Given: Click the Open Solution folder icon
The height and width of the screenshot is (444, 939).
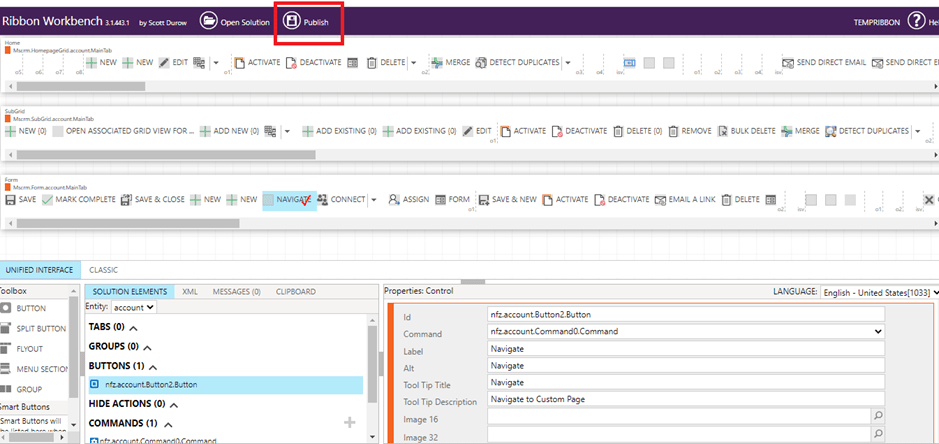Looking at the screenshot, I should (208, 21).
